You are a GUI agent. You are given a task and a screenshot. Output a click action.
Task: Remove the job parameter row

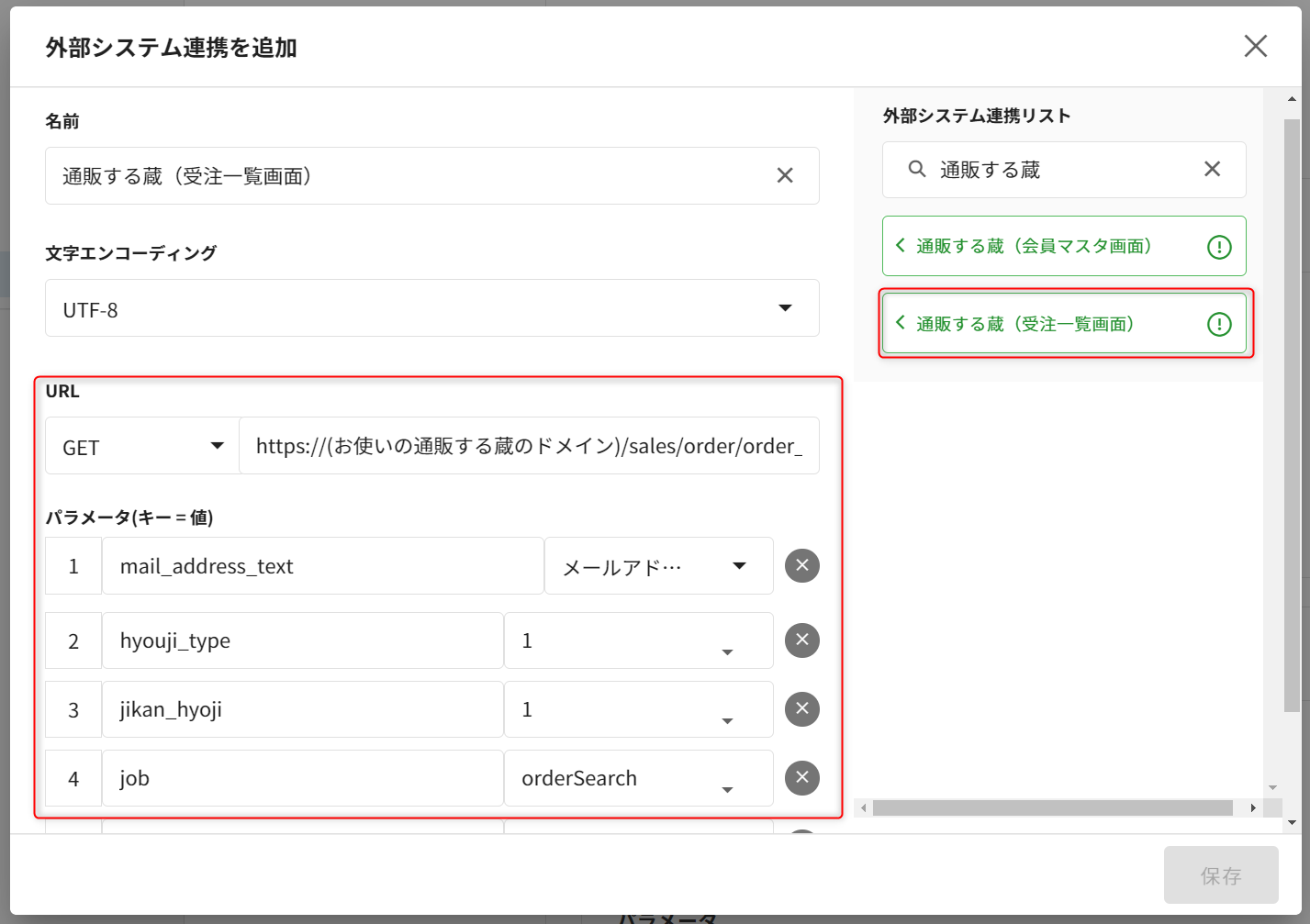[x=801, y=777]
